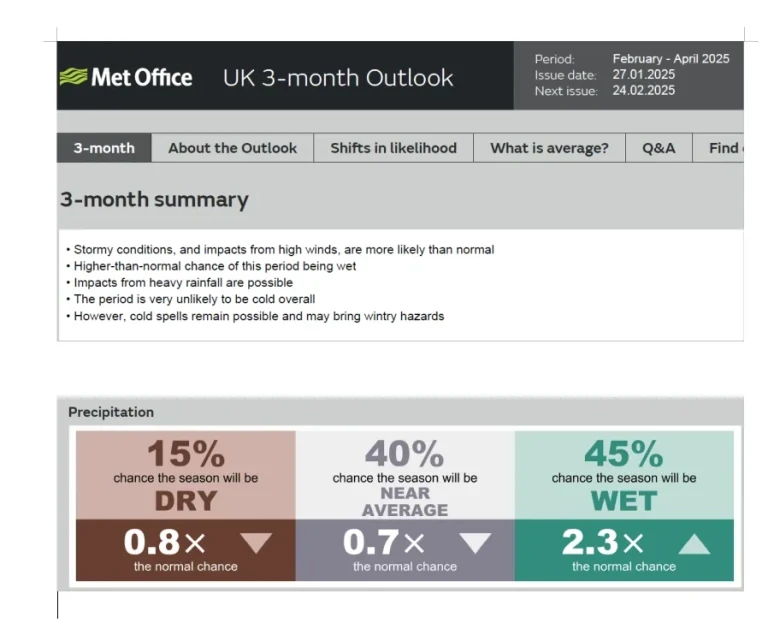
Task: Click the UK 3-month Outlook title
Action: tap(338, 77)
